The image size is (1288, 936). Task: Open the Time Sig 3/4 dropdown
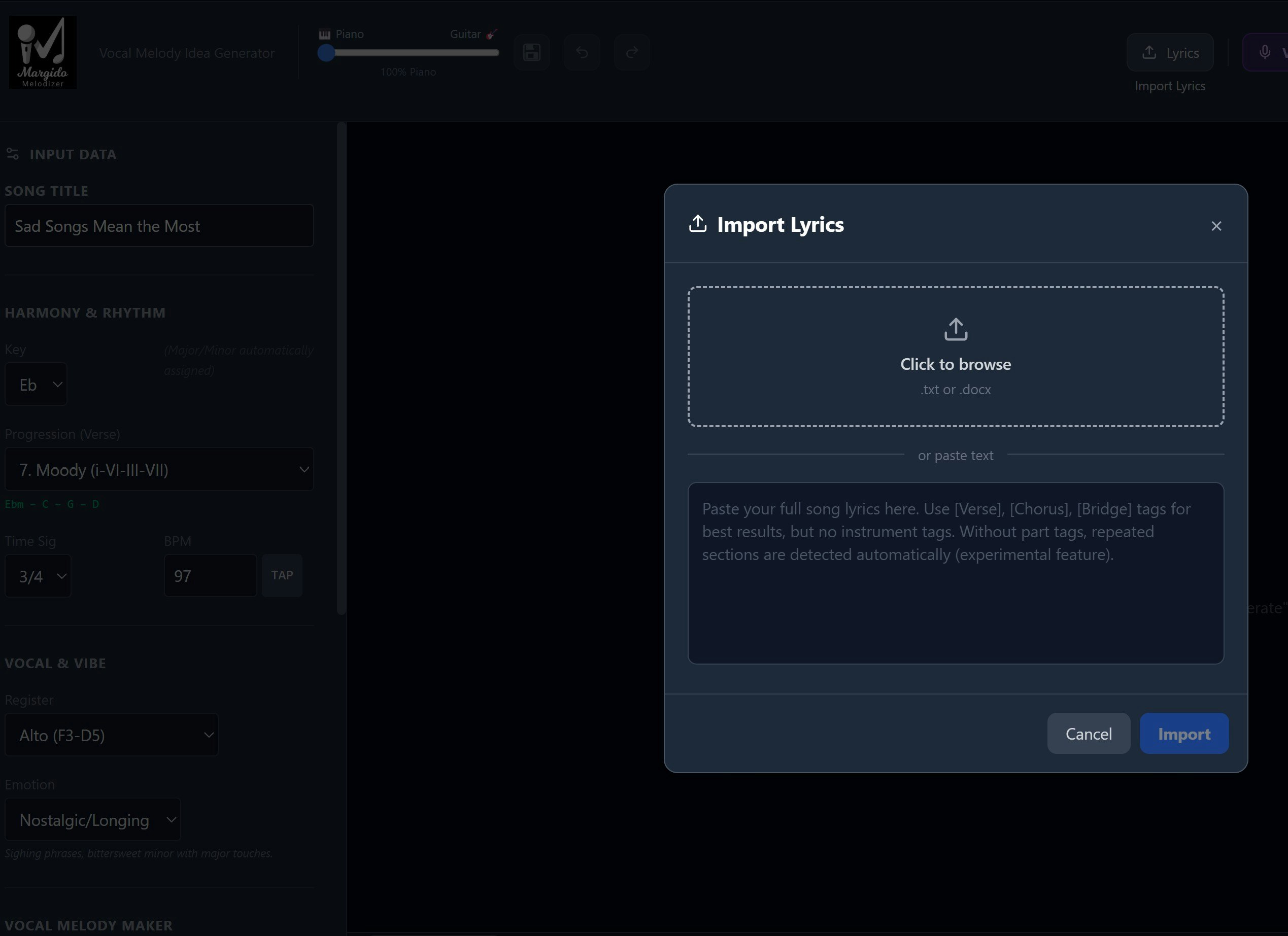38,576
